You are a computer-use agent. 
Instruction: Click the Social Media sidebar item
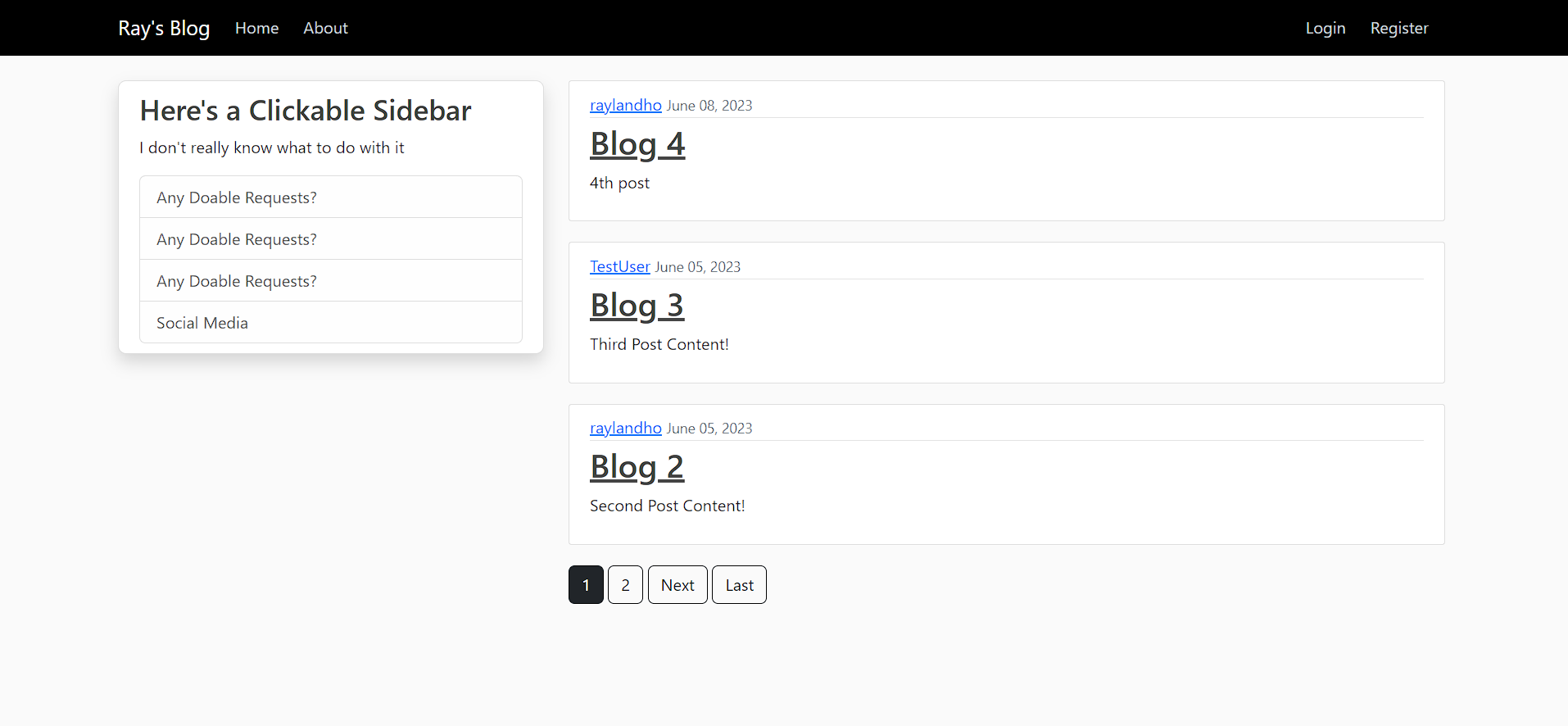point(331,323)
